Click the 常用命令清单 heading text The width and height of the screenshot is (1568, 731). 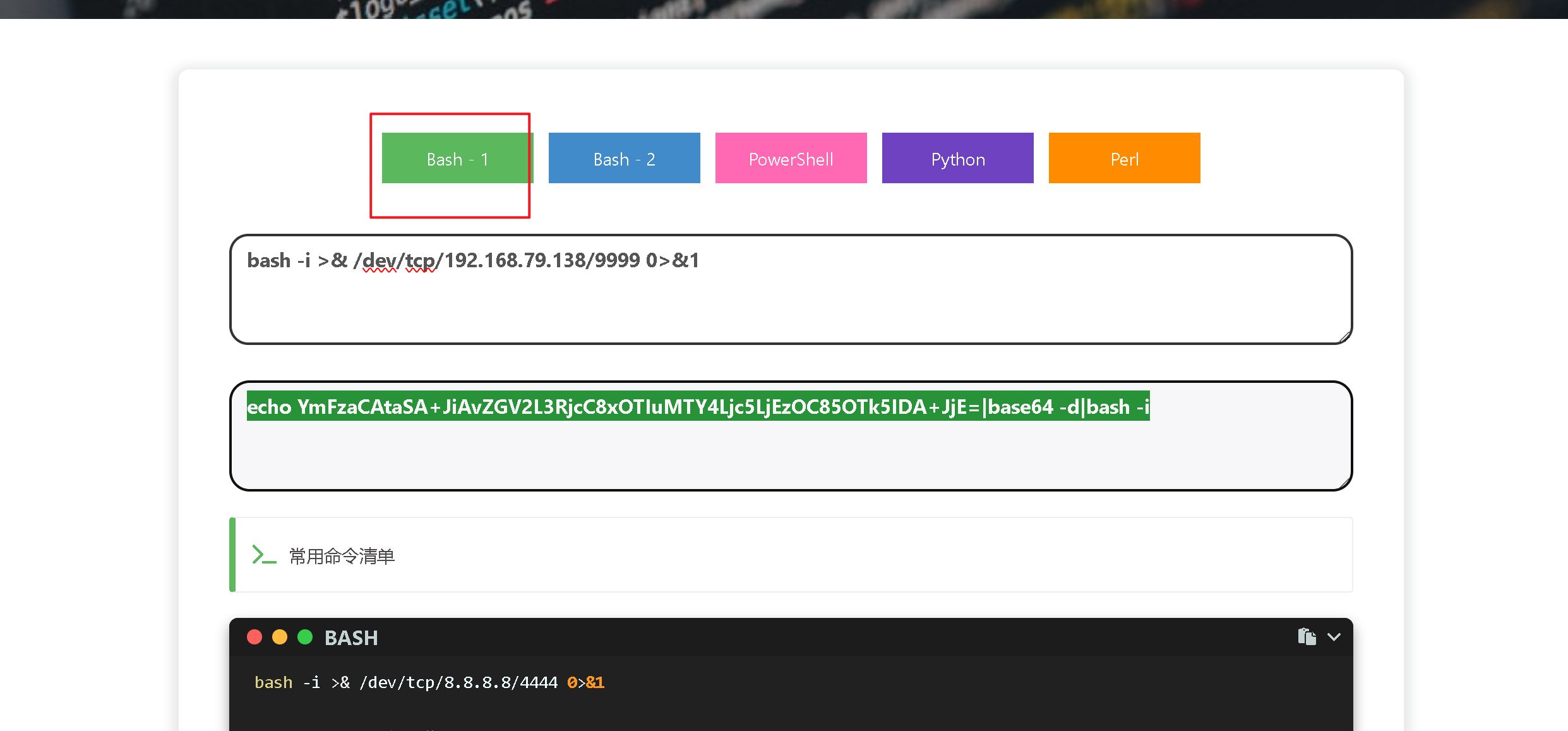pos(342,556)
